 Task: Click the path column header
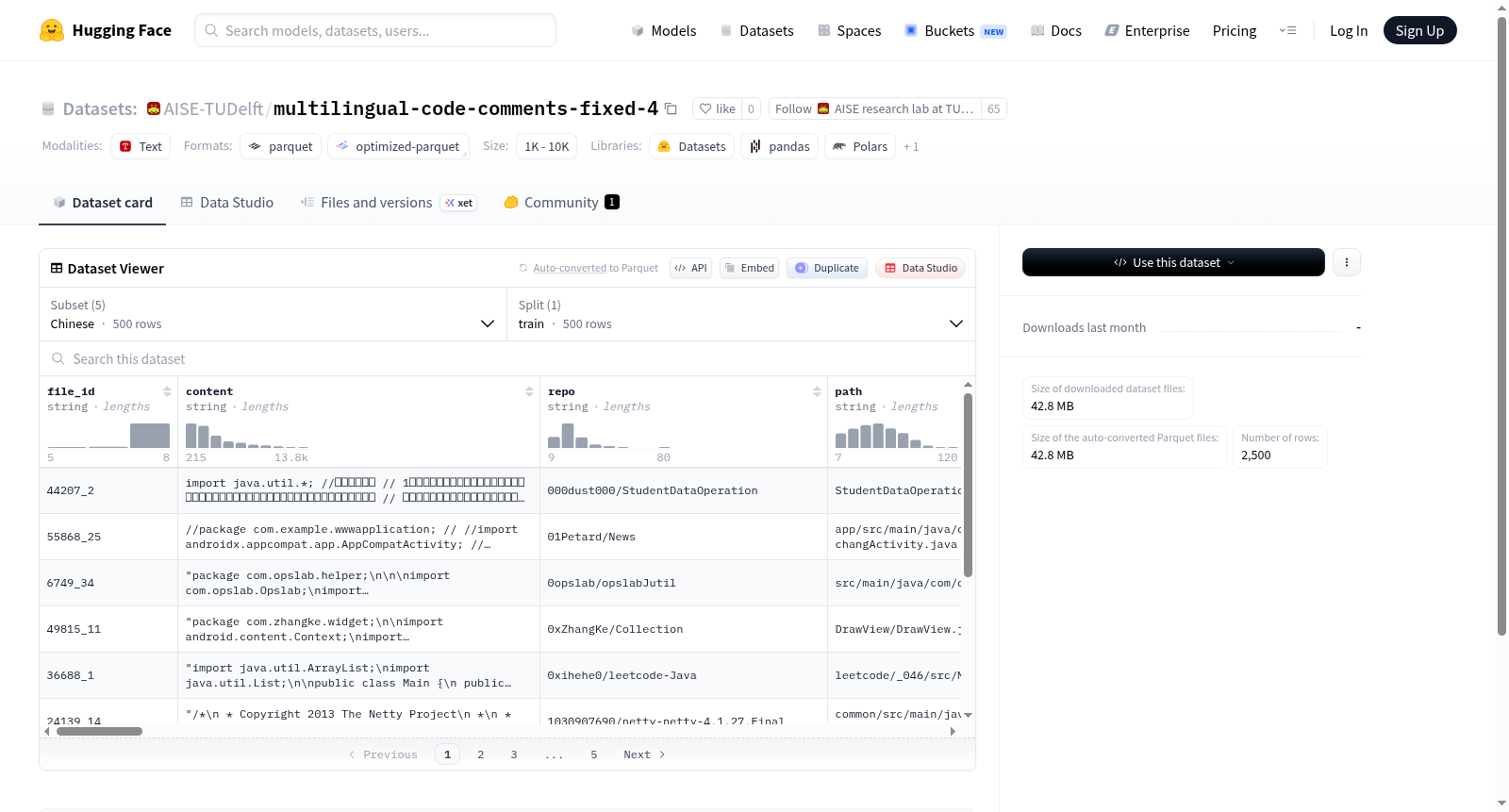click(x=849, y=391)
